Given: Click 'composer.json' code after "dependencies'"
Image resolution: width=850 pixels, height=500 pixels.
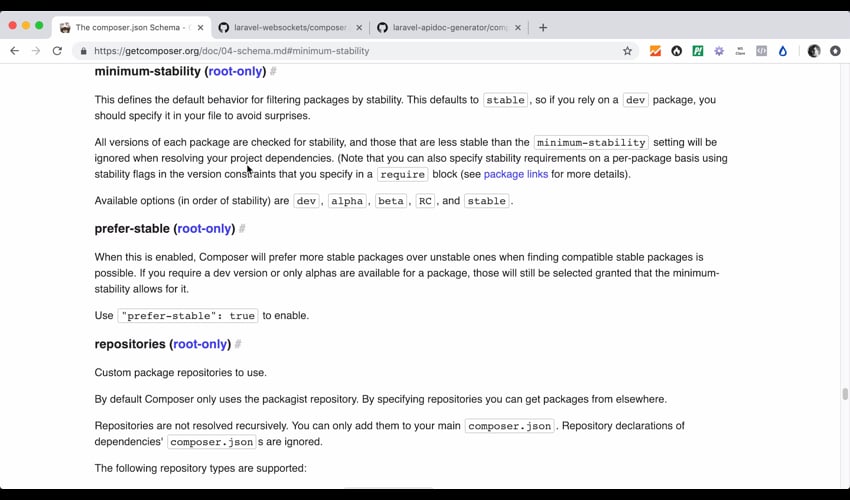Looking at the screenshot, I should click(x=211, y=441).
